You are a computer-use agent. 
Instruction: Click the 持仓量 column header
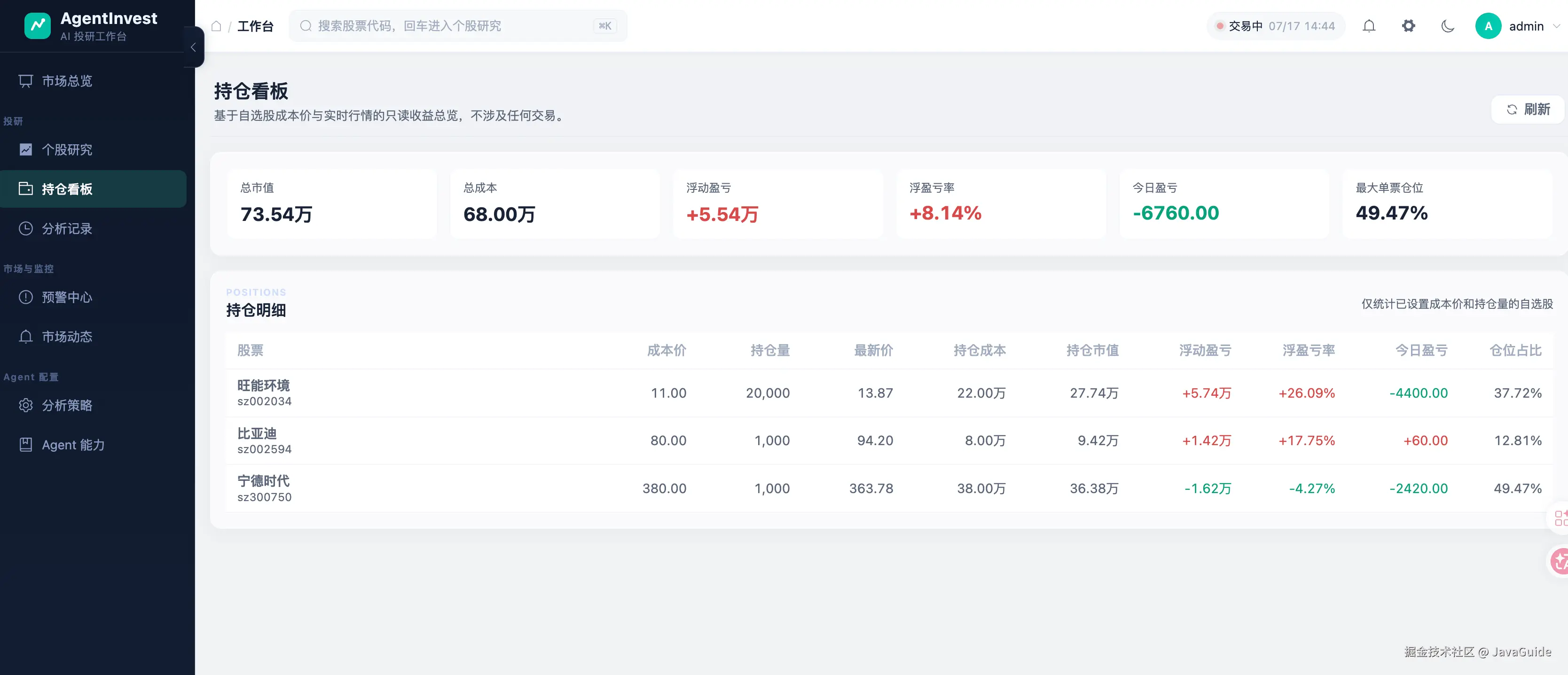coord(770,351)
